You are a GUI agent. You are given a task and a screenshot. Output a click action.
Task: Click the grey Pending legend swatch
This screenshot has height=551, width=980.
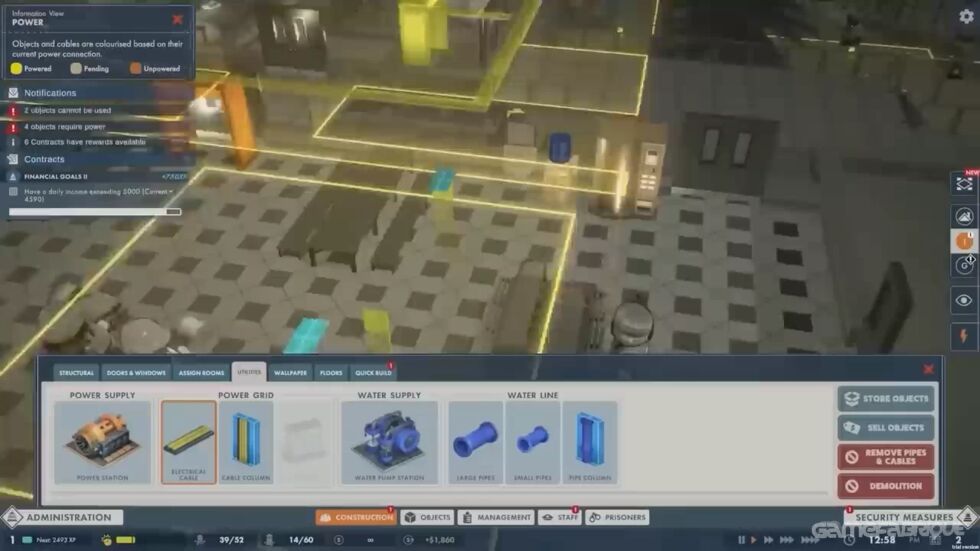(76, 69)
